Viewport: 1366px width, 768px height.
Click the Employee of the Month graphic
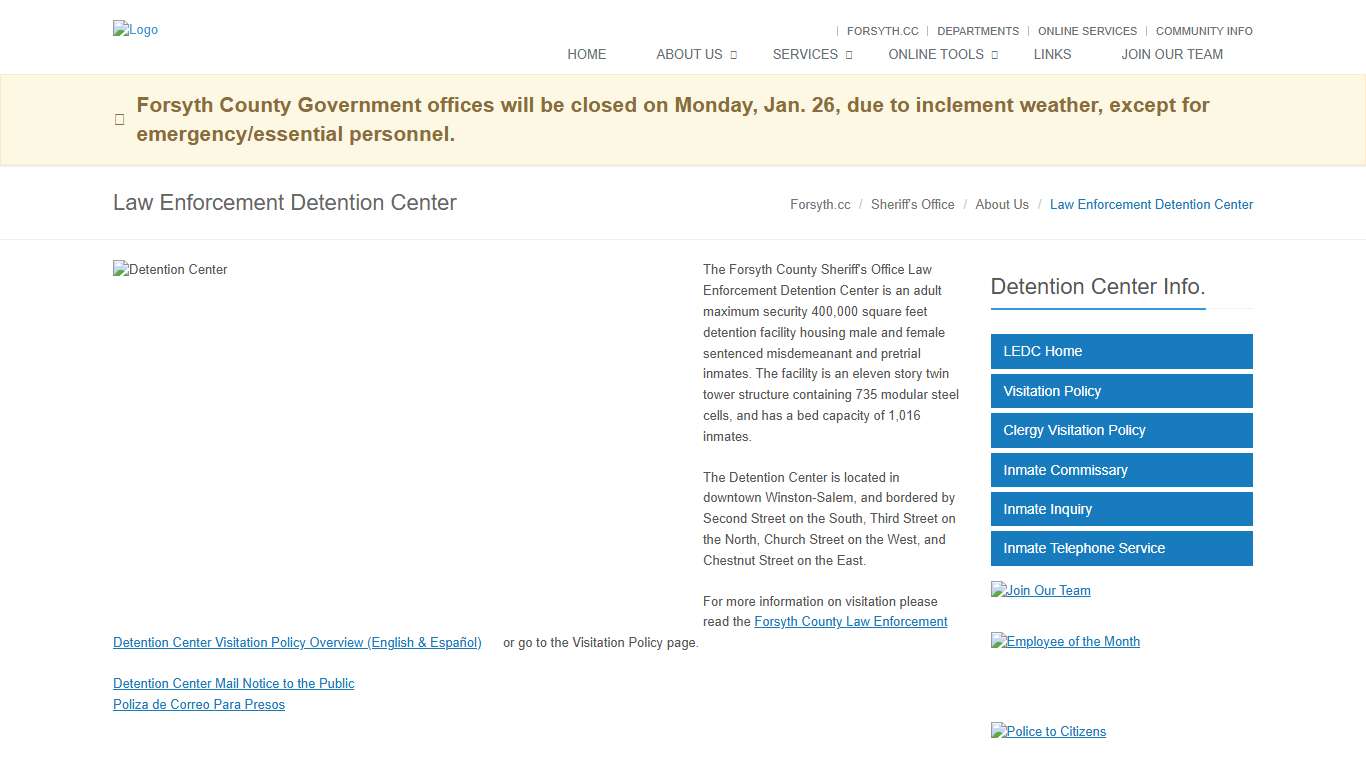pyautogui.click(x=1065, y=641)
